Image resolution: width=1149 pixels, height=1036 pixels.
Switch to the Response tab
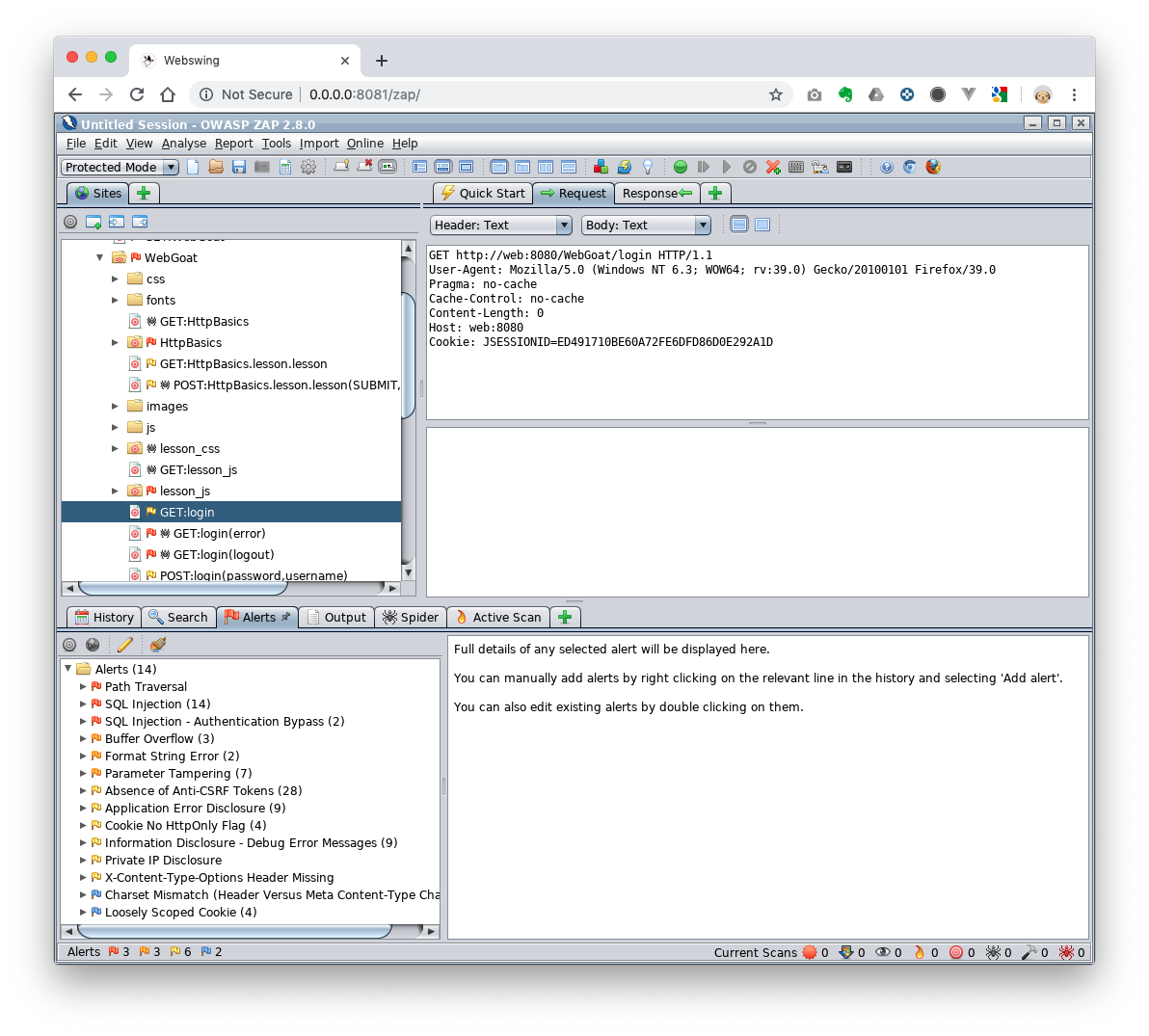pos(656,194)
